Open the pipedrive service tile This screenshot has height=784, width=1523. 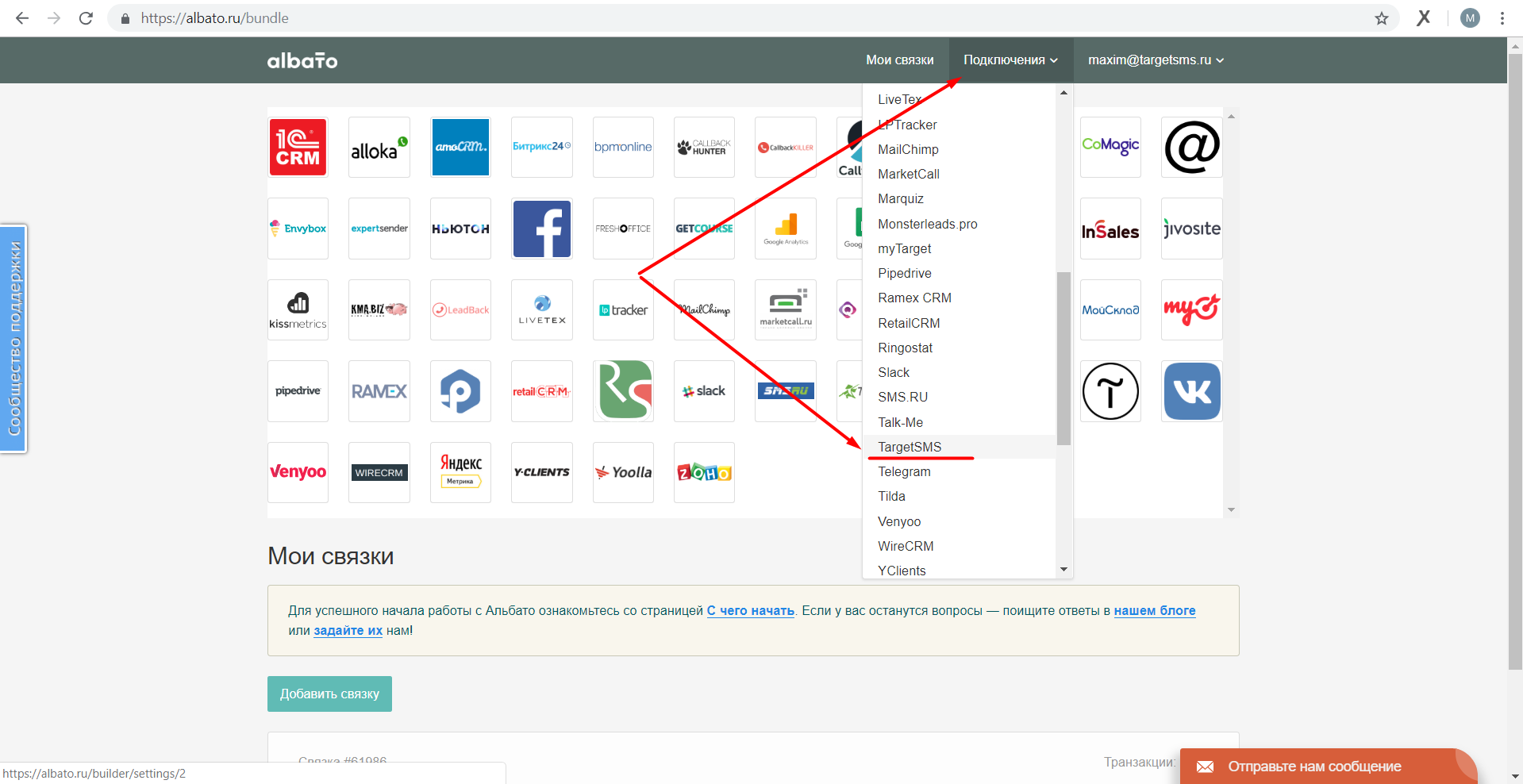(x=298, y=391)
